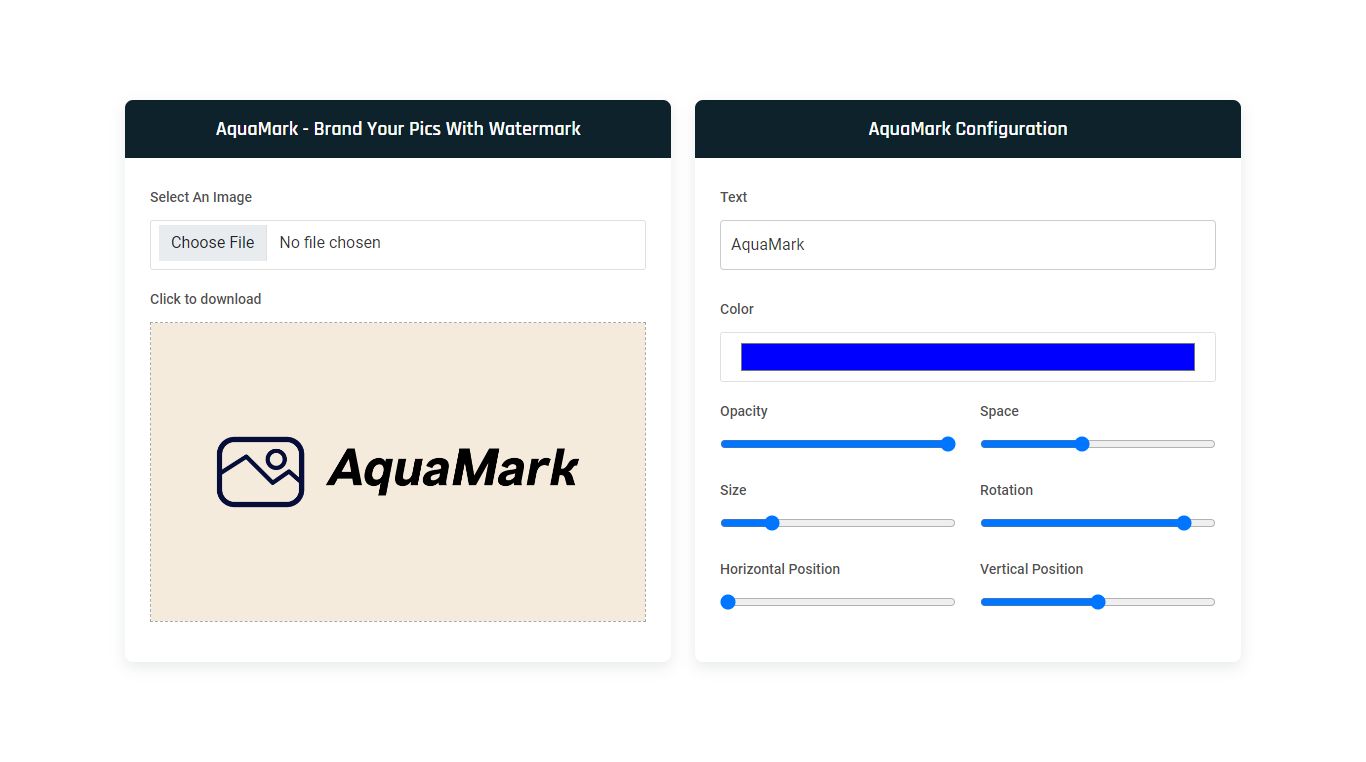Click the Opacity slider handle
The width and height of the screenshot is (1366, 762).
[948, 444]
